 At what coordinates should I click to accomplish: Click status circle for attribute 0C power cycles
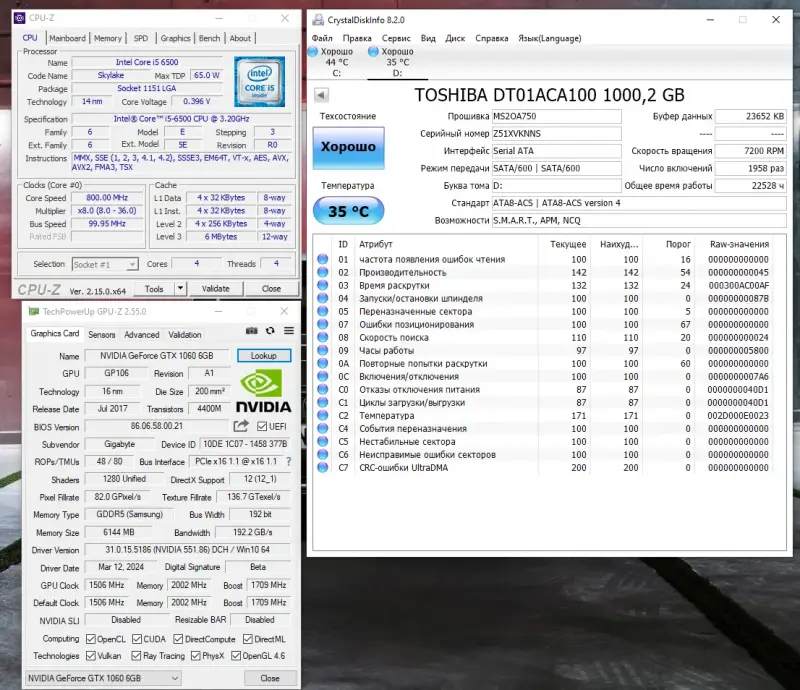(322, 376)
